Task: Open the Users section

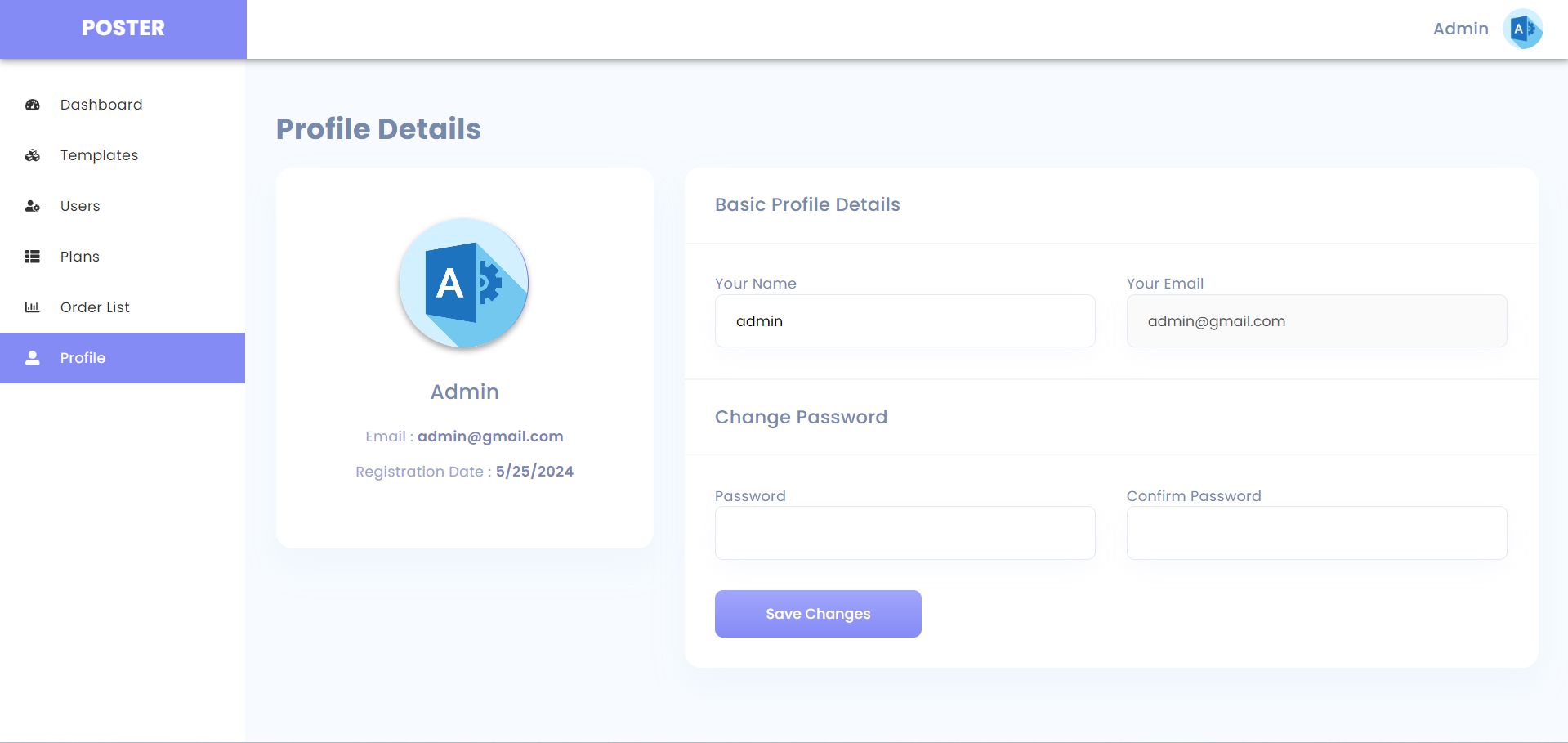Action: tap(80, 206)
